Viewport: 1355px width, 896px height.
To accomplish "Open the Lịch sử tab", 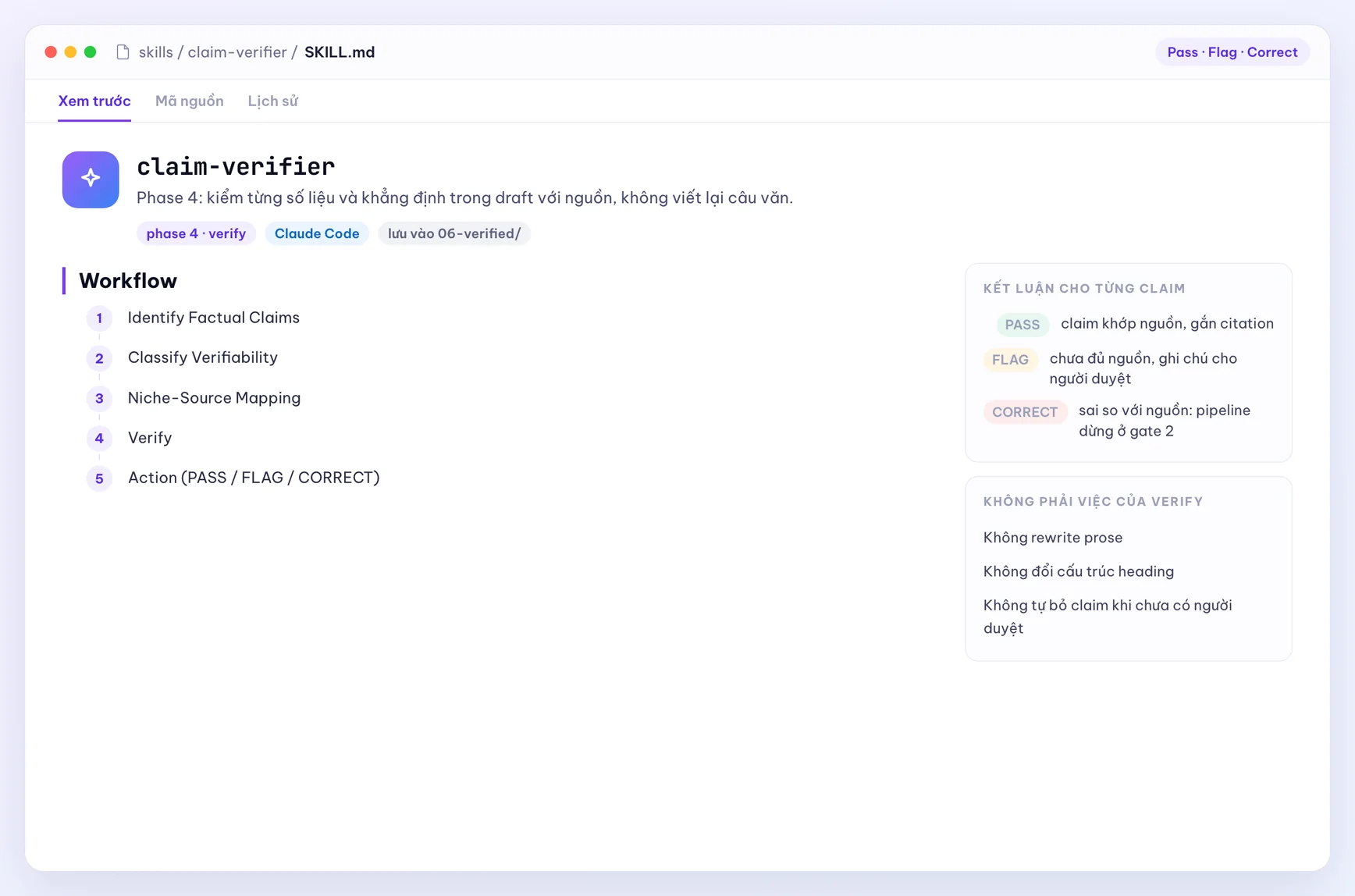I will (273, 101).
